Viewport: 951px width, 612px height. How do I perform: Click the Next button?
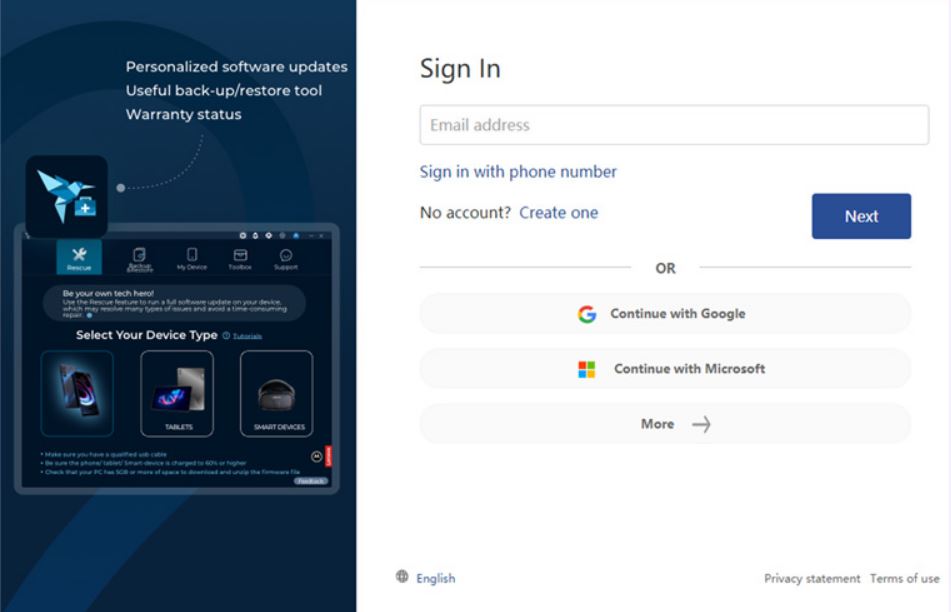coord(861,216)
